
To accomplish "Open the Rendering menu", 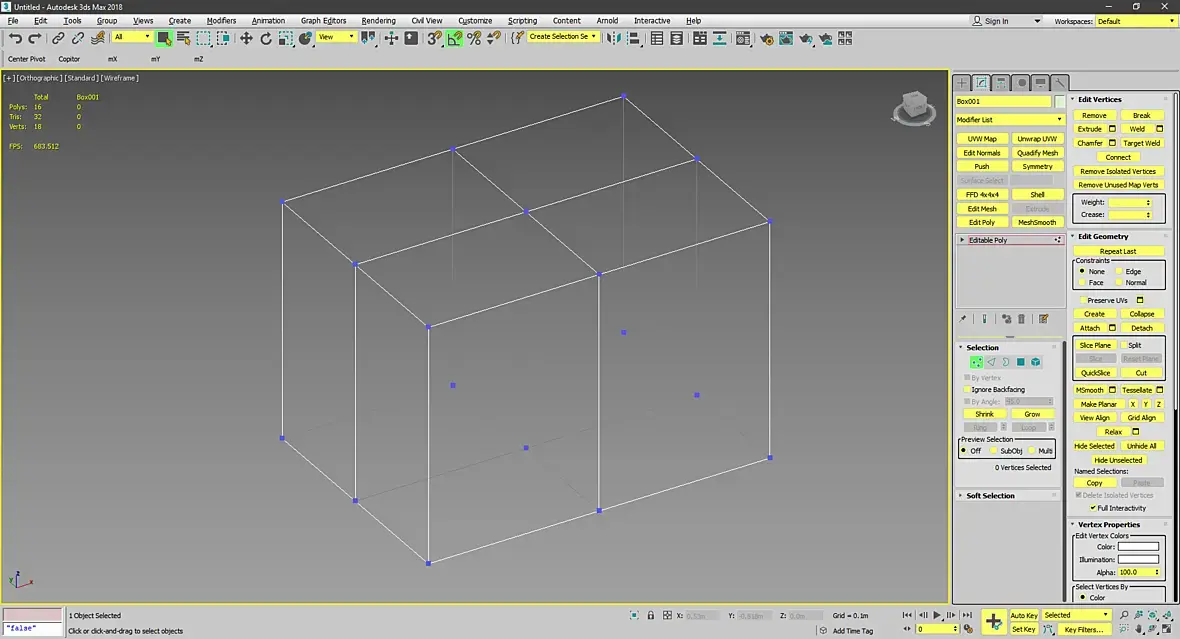I will 378,21.
